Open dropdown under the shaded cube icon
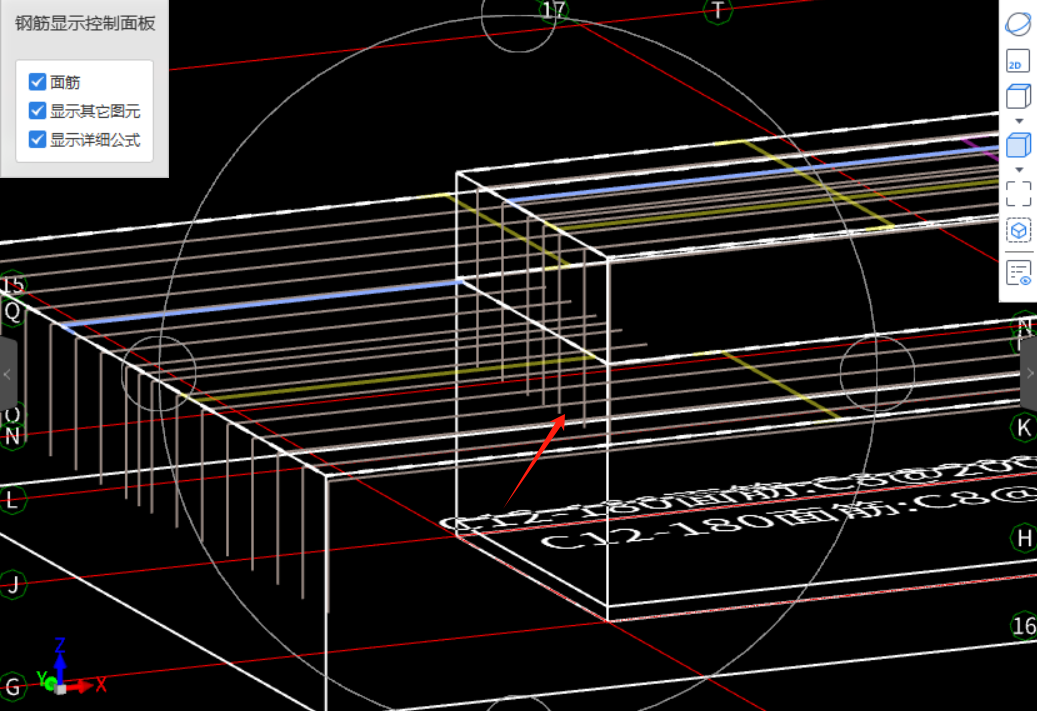Viewport: 1037px width, 711px height. [x=1019, y=170]
